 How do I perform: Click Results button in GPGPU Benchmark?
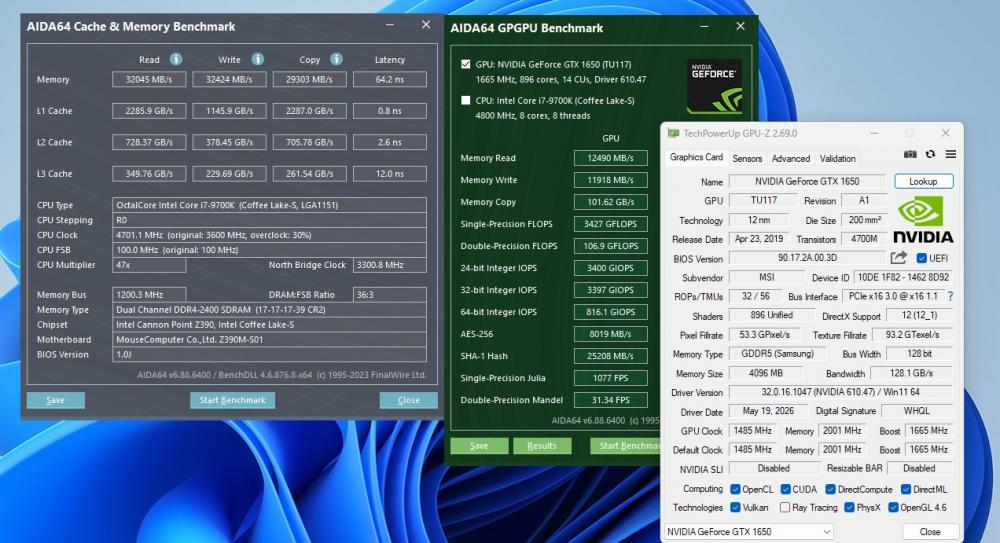click(x=542, y=445)
